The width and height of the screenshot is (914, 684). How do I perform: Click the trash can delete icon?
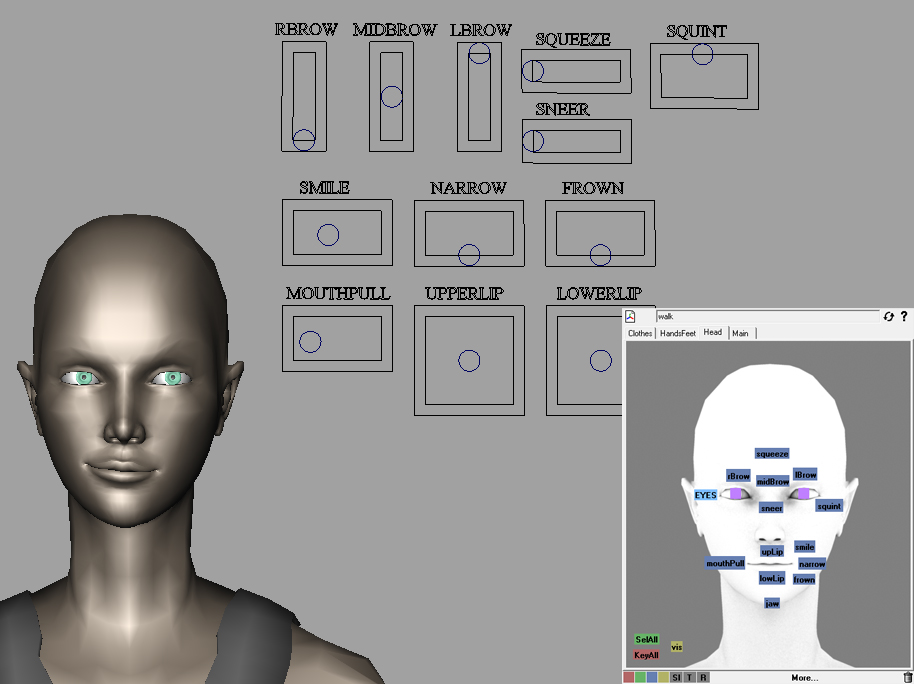906,677
